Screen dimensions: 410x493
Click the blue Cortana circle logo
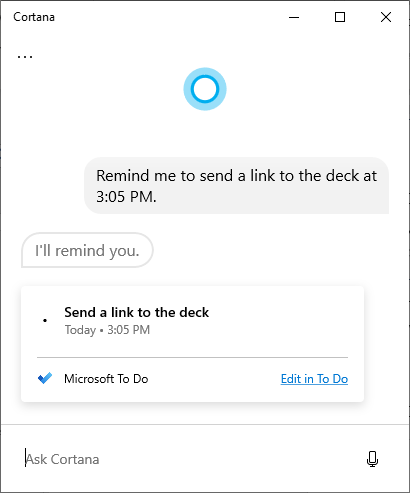205,89
